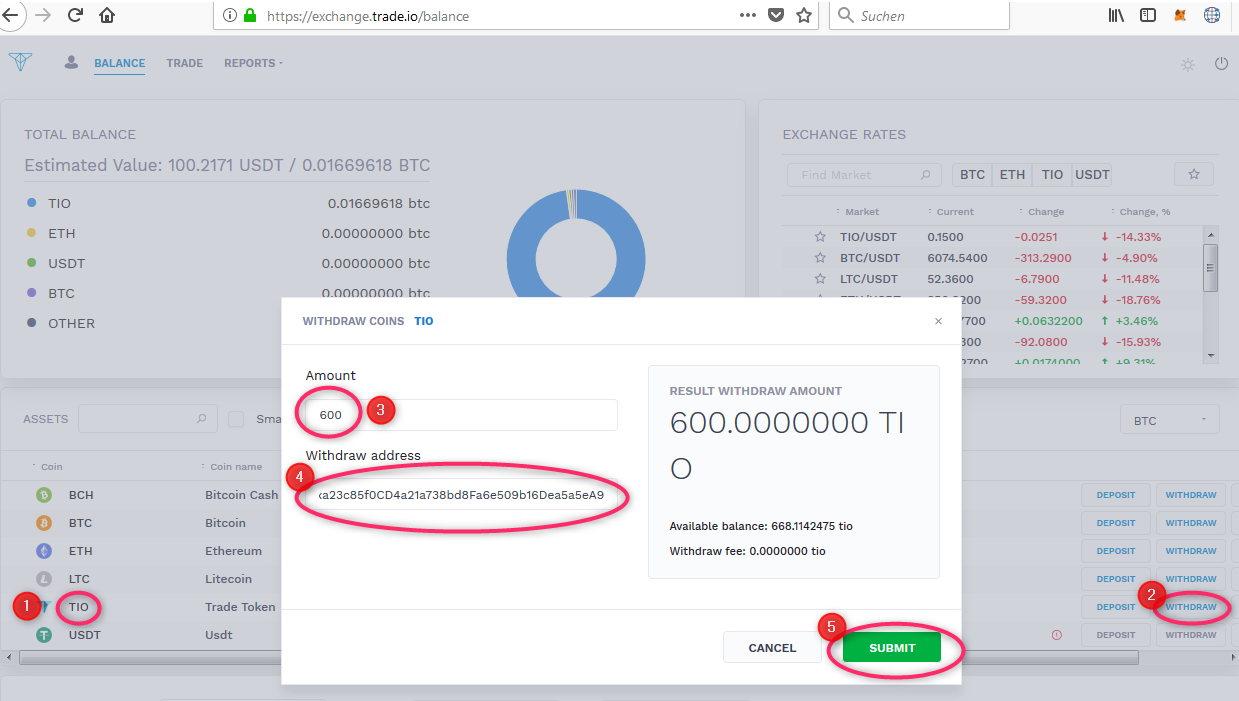Image resolution: width=1239 pixels, height=701 pixels.
Task: Click the Find Market search box
Action: [864, 174]
